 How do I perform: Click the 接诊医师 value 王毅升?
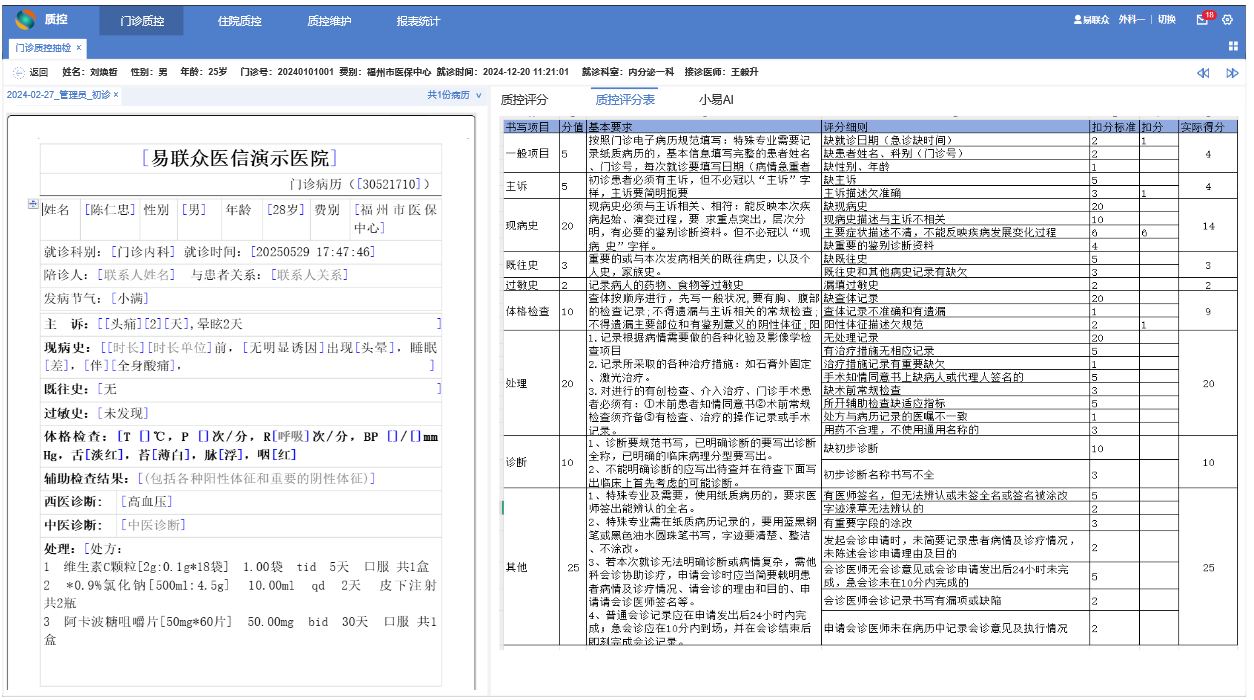(x=744, y=72)
